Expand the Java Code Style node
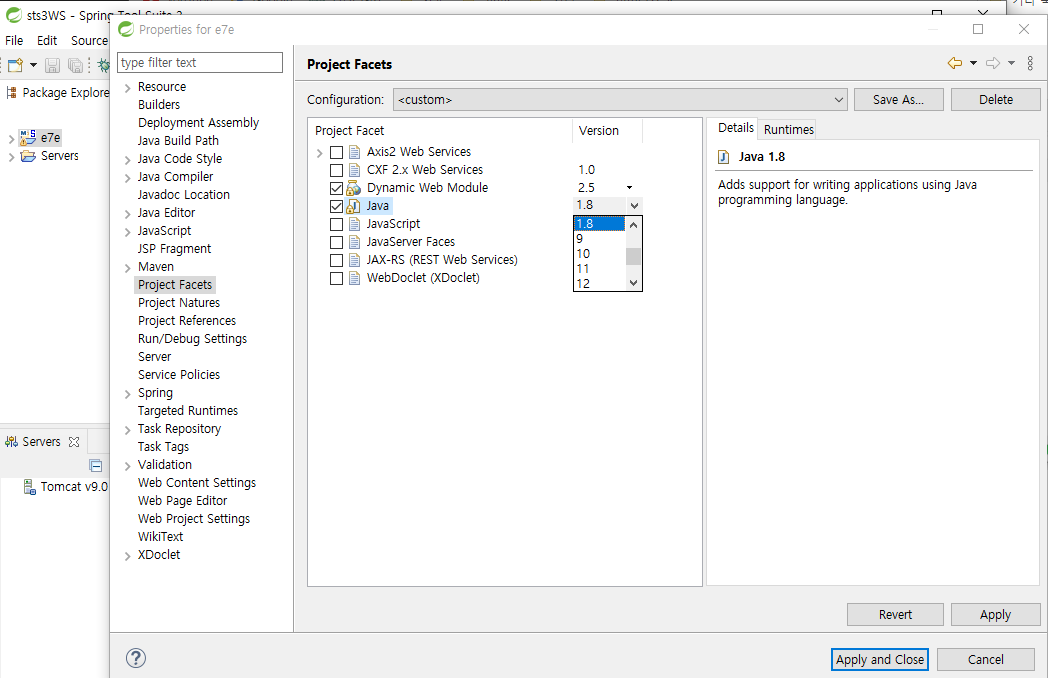 (x=127, y=160)
